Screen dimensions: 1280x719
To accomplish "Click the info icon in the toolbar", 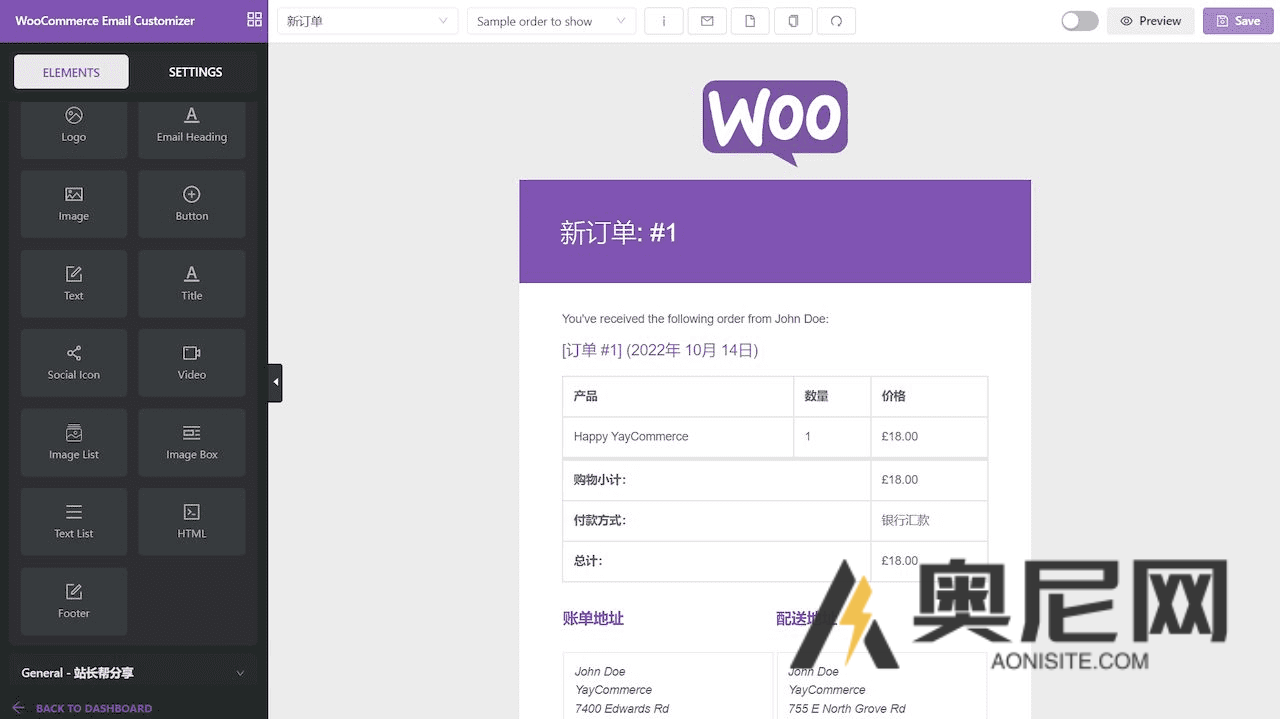I will click(x=664, y=21).
